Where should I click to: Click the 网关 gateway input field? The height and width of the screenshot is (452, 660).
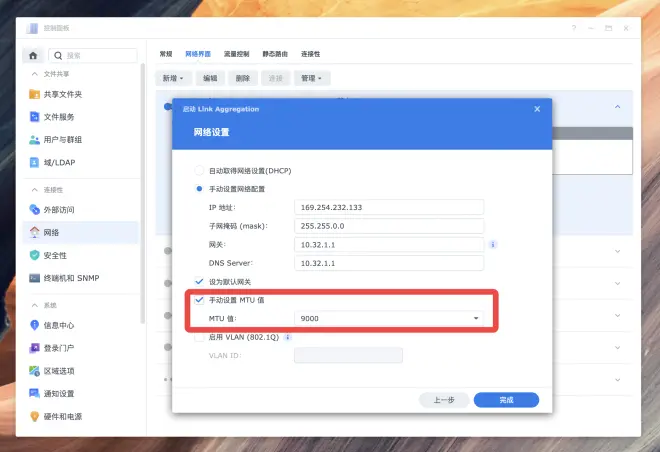pos(389,245)
